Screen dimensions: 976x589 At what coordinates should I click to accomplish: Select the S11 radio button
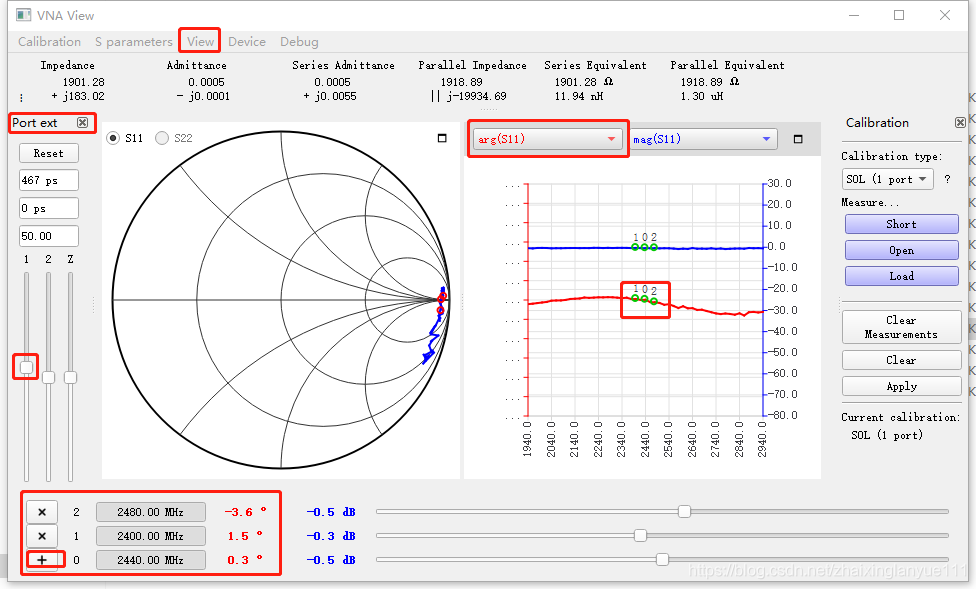coord(113,138)
